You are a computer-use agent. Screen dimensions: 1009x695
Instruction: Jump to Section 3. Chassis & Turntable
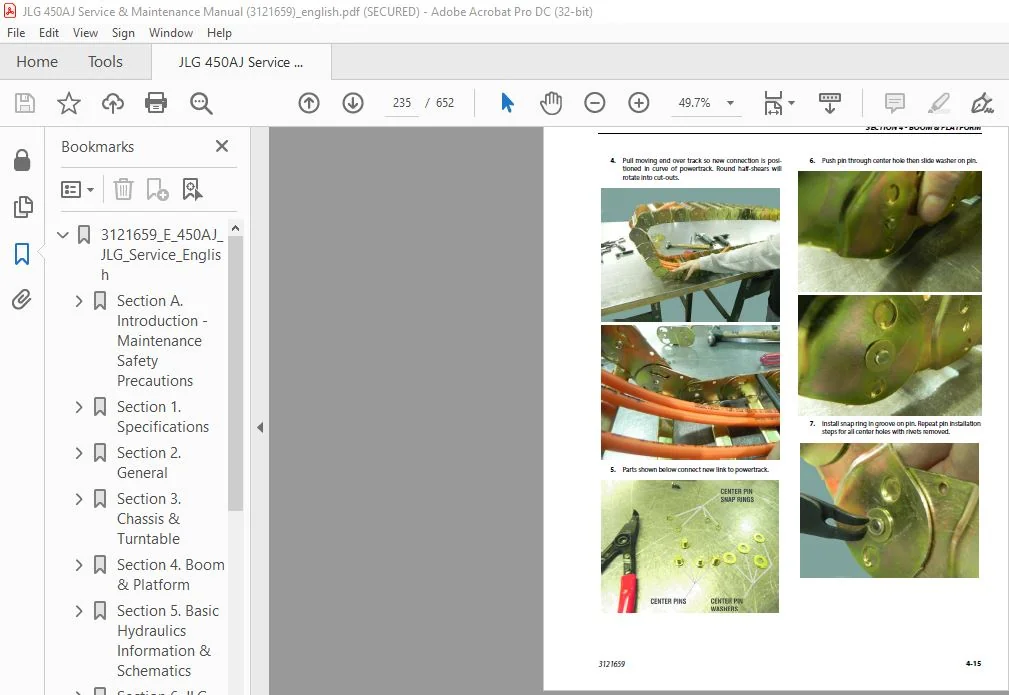149,519
